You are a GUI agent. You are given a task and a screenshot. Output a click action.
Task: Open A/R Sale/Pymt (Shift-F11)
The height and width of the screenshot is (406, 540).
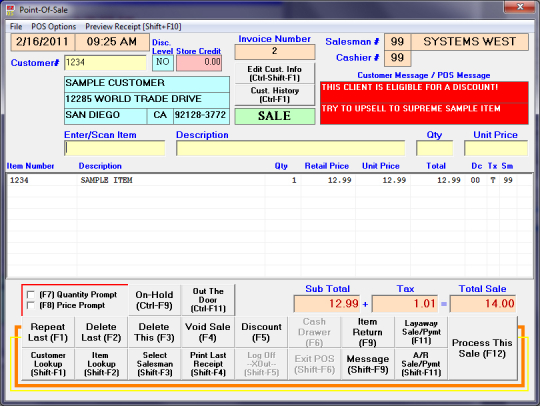click(421, 364)
